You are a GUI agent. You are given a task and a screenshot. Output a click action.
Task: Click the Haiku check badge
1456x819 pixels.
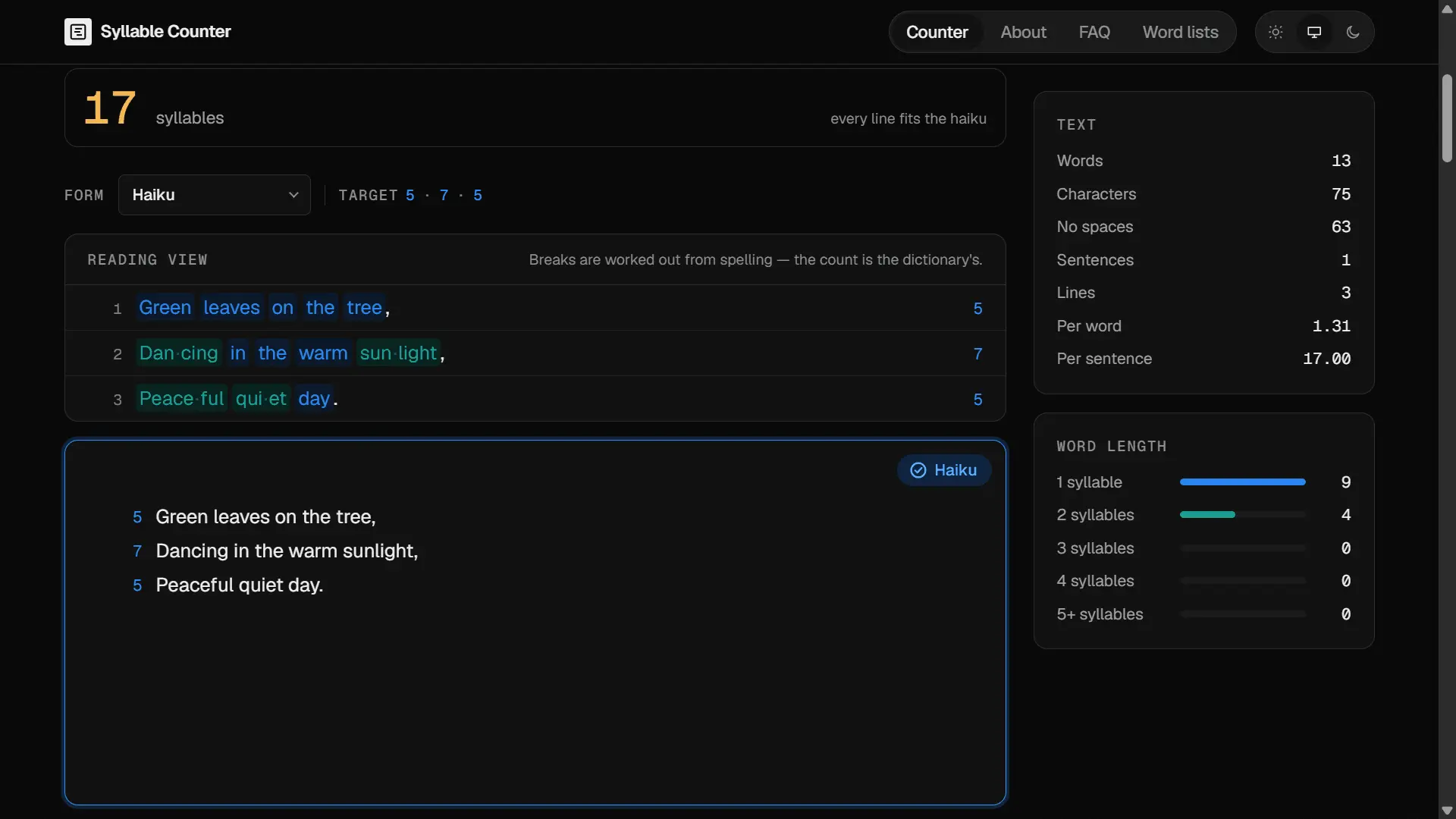tap(943, 470)
